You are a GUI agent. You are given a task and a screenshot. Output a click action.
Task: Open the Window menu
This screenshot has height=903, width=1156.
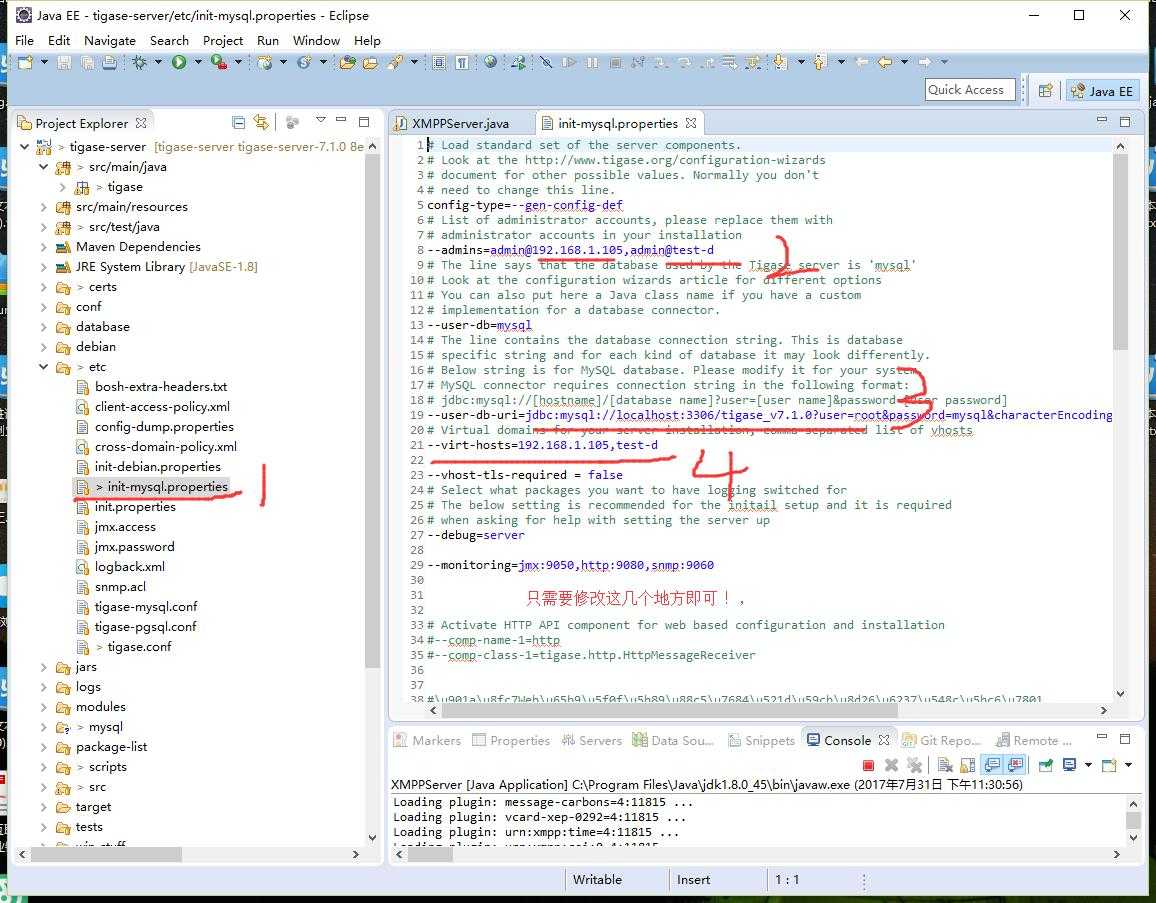tap(316, 41)
